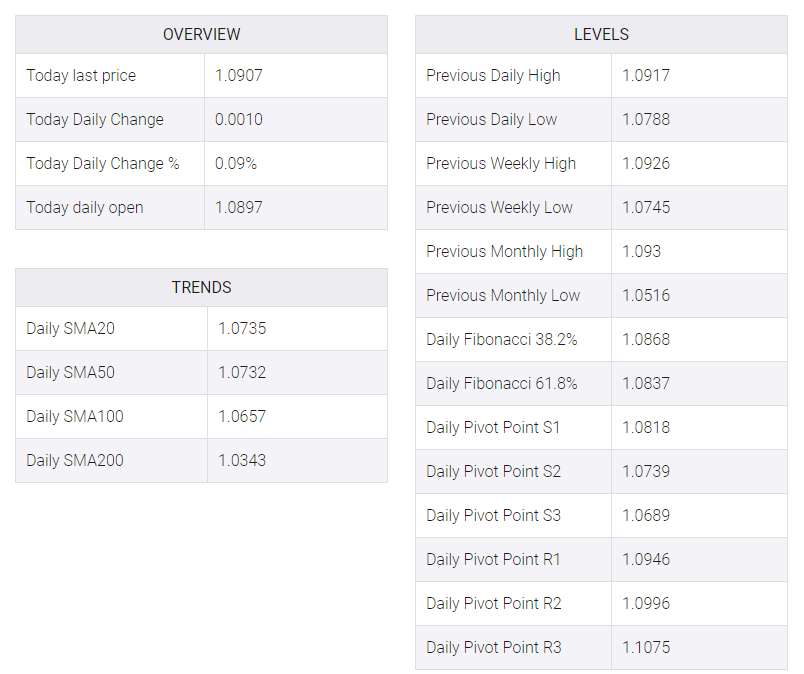Screen dimensions: 804x674
Task: Select the Previous Daily High value 1.0917
Action: coord(646,75)
